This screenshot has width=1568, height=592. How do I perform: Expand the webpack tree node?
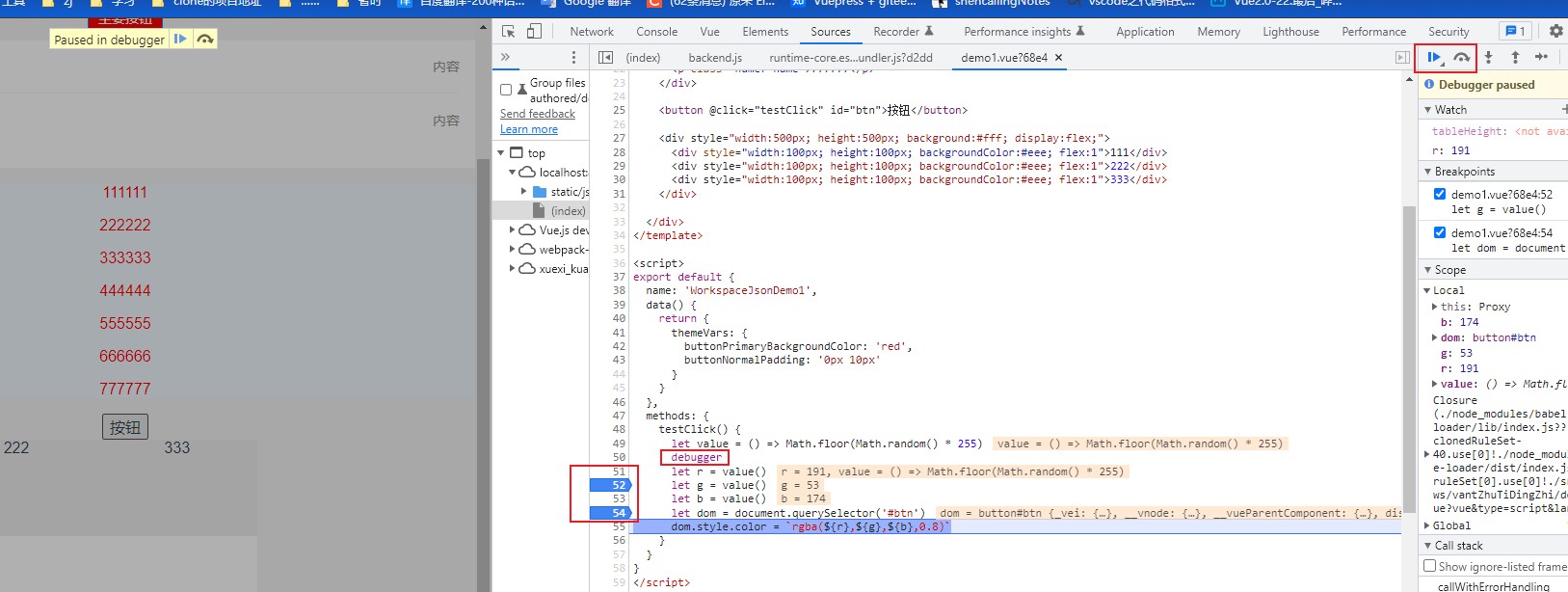[513, 250]
